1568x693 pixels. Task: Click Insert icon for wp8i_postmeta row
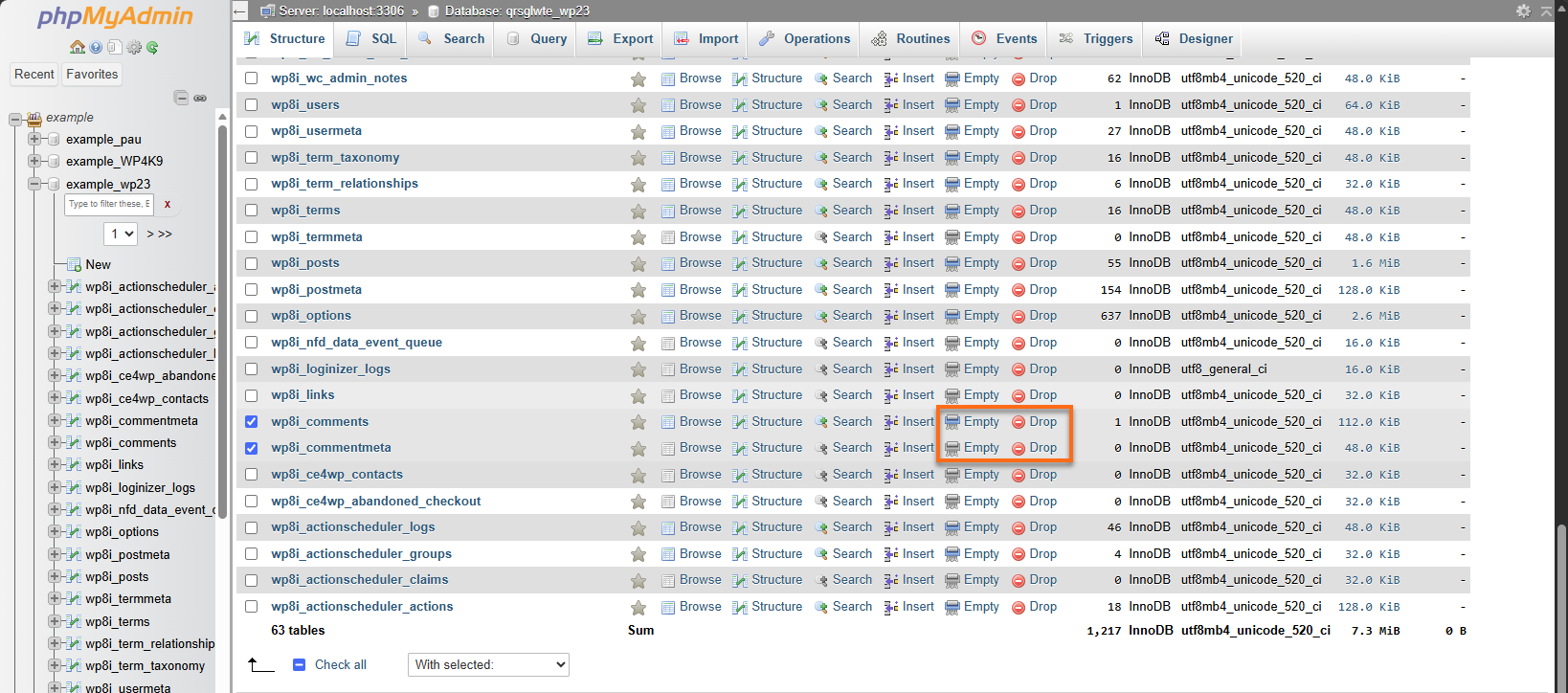pyautogui.click(x=891, y=290)
